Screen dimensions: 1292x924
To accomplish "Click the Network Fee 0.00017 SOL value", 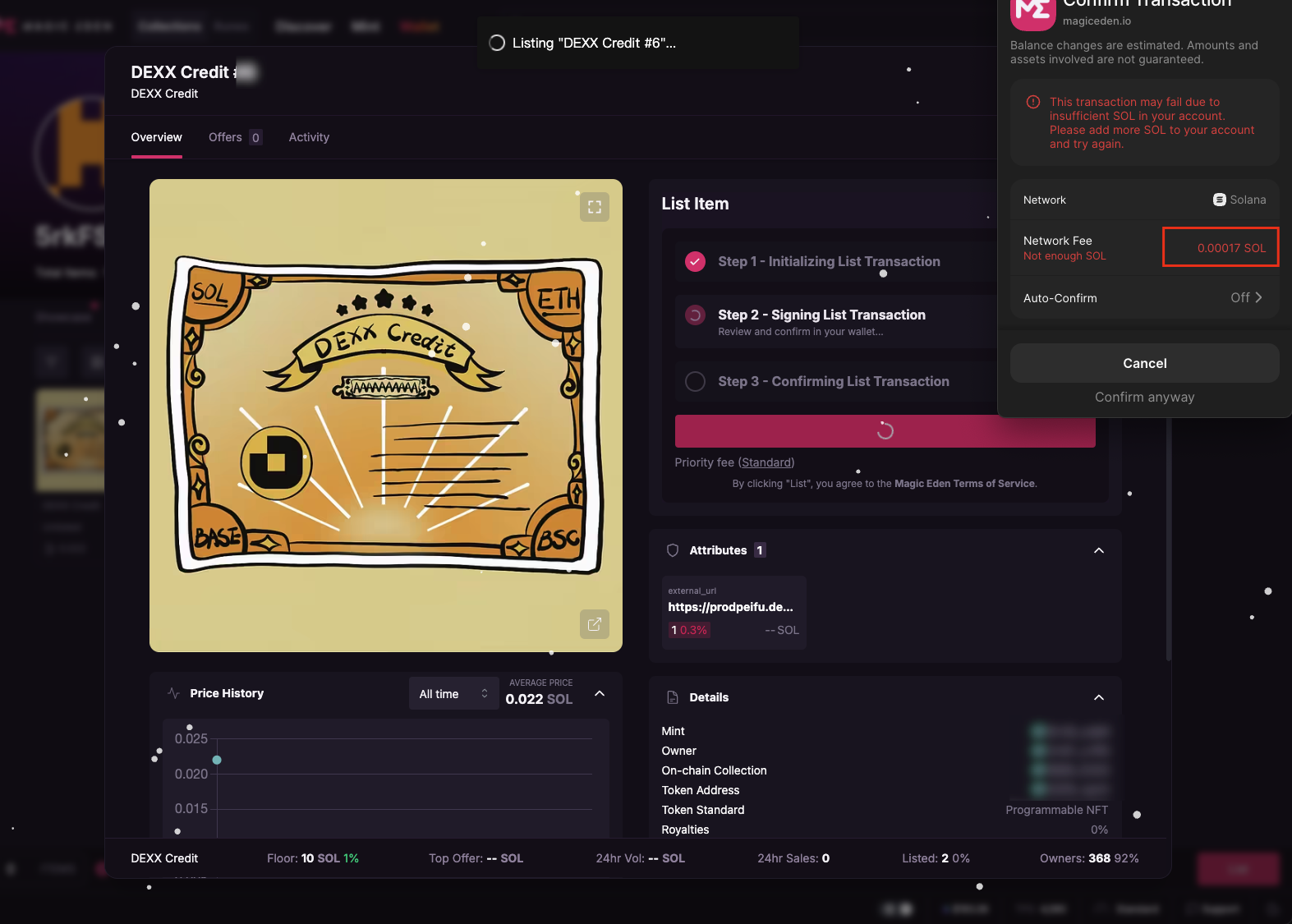I will (x=1231, y=248).
